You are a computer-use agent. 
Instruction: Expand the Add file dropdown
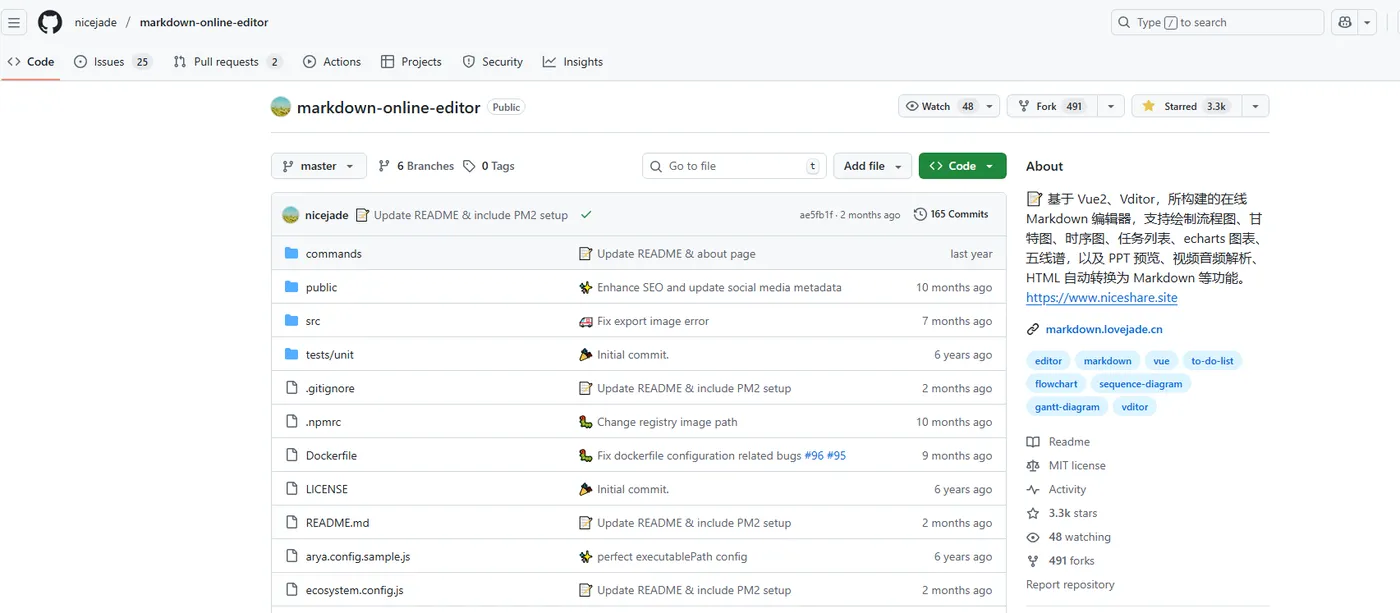pyautogui.click(x=871, y=165)
